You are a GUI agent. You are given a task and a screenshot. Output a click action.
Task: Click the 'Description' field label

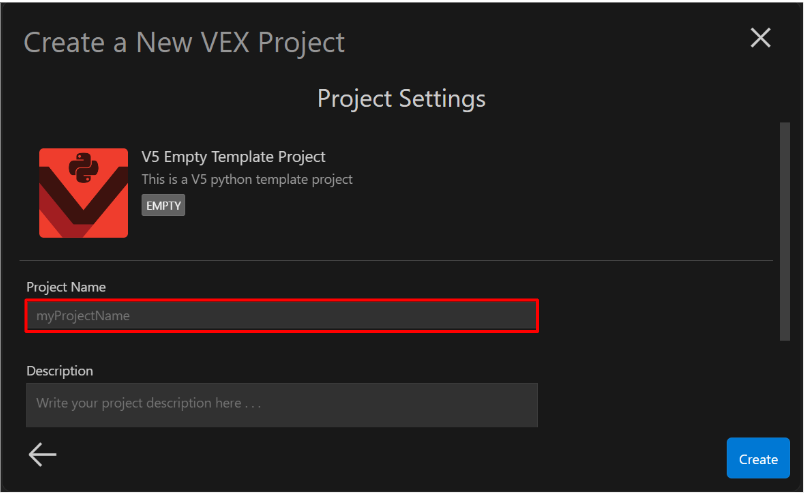tap(60, 371)
